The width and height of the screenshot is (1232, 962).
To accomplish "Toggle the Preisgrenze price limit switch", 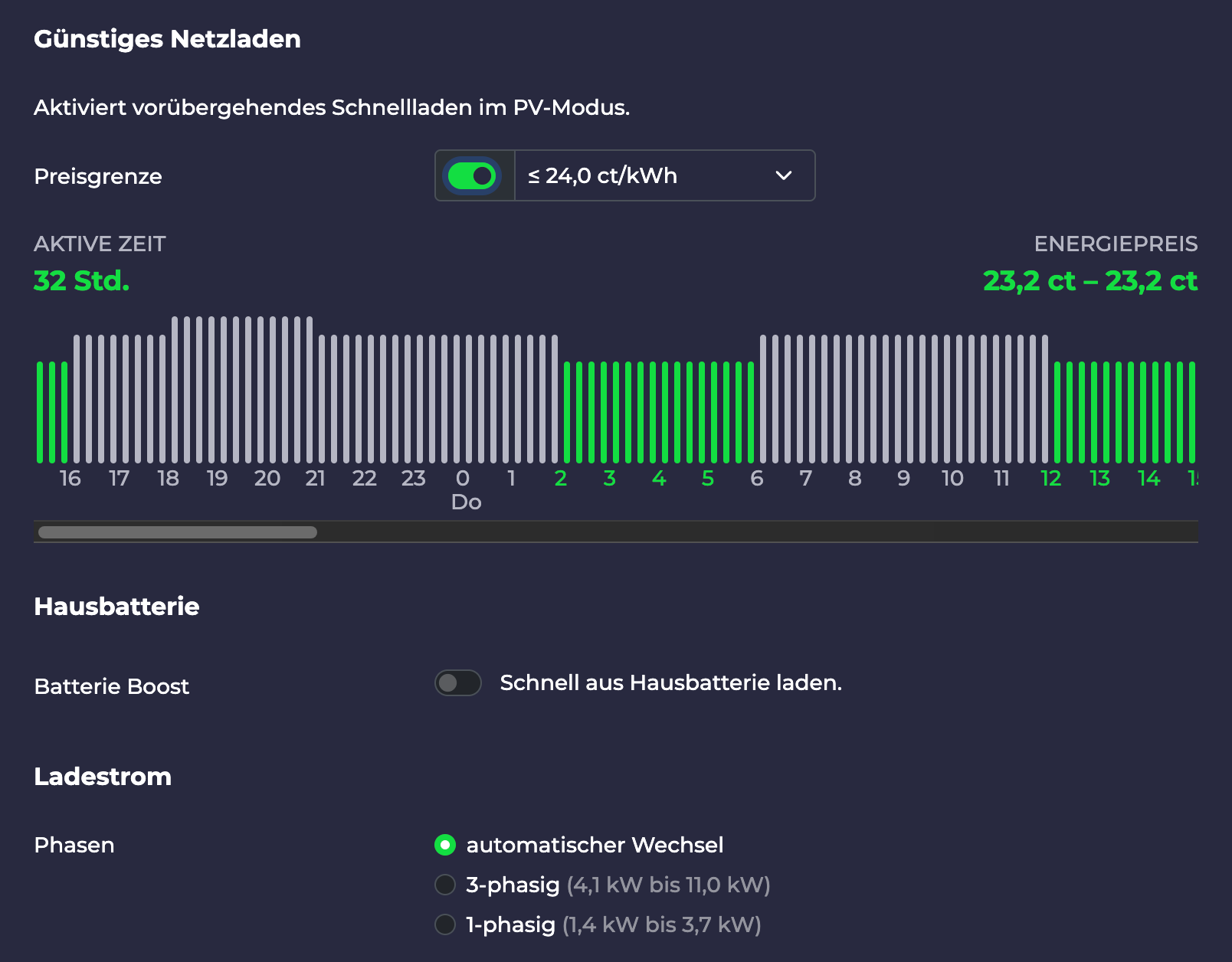I will point(472,176).
